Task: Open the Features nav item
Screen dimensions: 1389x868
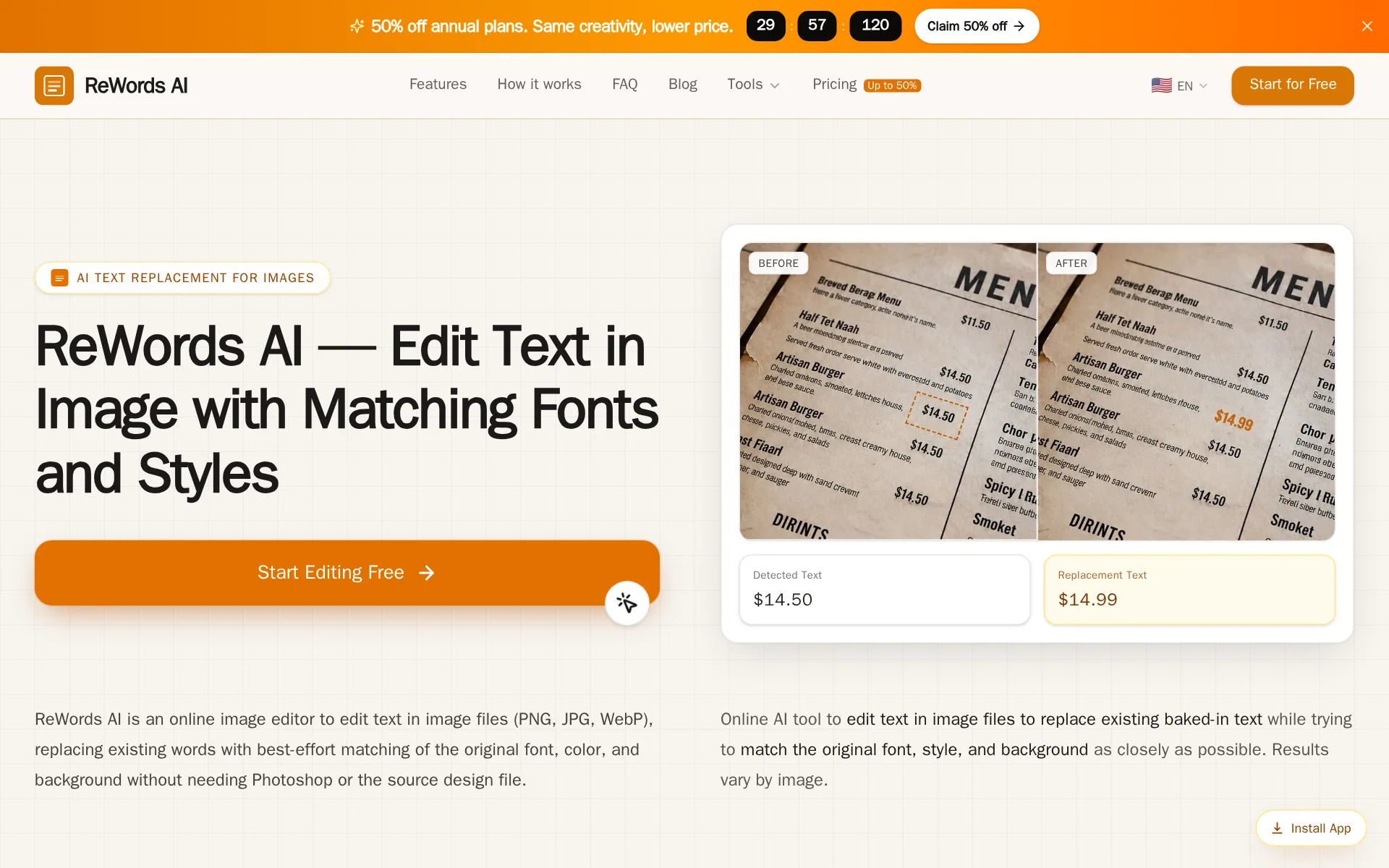Action: (438, 85)
